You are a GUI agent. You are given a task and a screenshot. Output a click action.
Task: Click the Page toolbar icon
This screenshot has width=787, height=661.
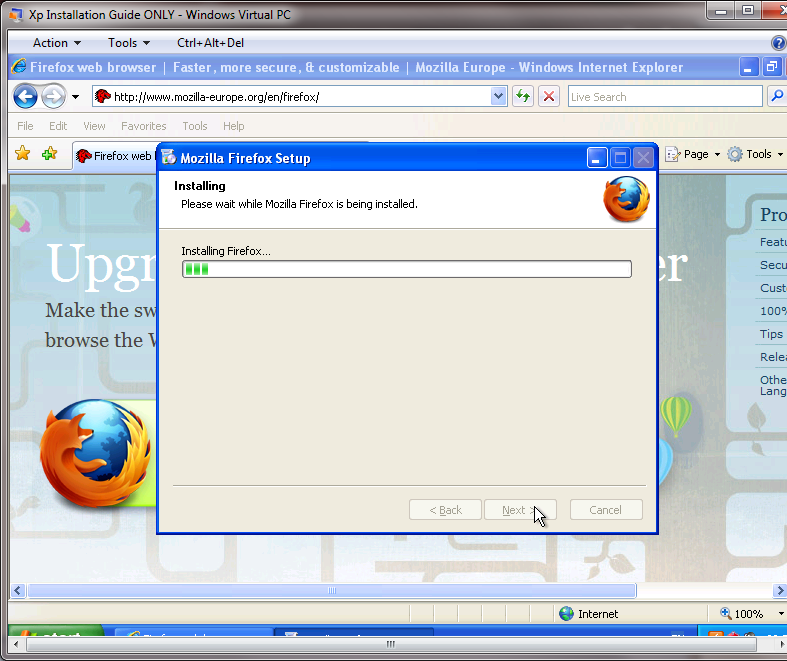pos(673,154)
